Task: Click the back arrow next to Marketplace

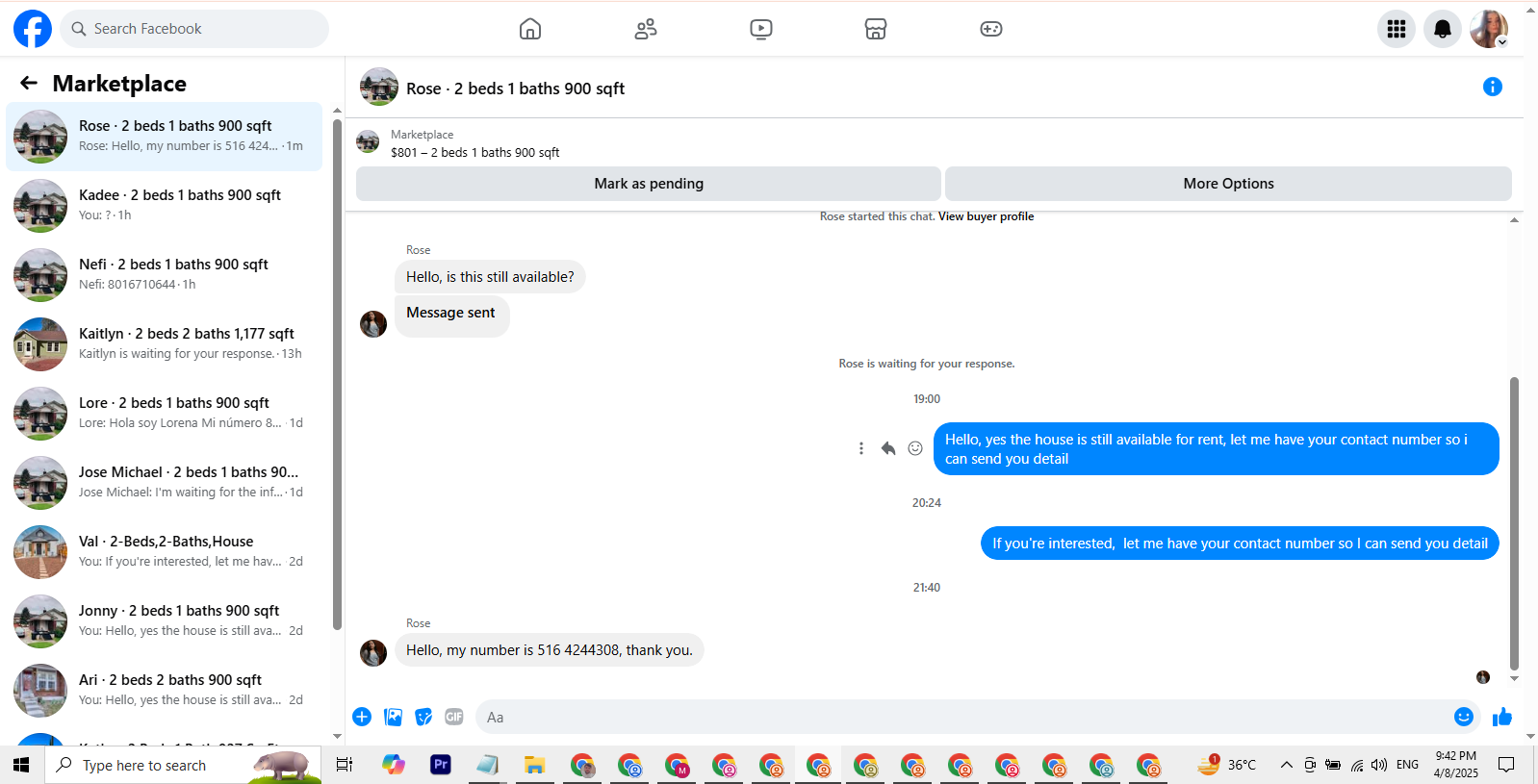Action: (x=29, y=84)
